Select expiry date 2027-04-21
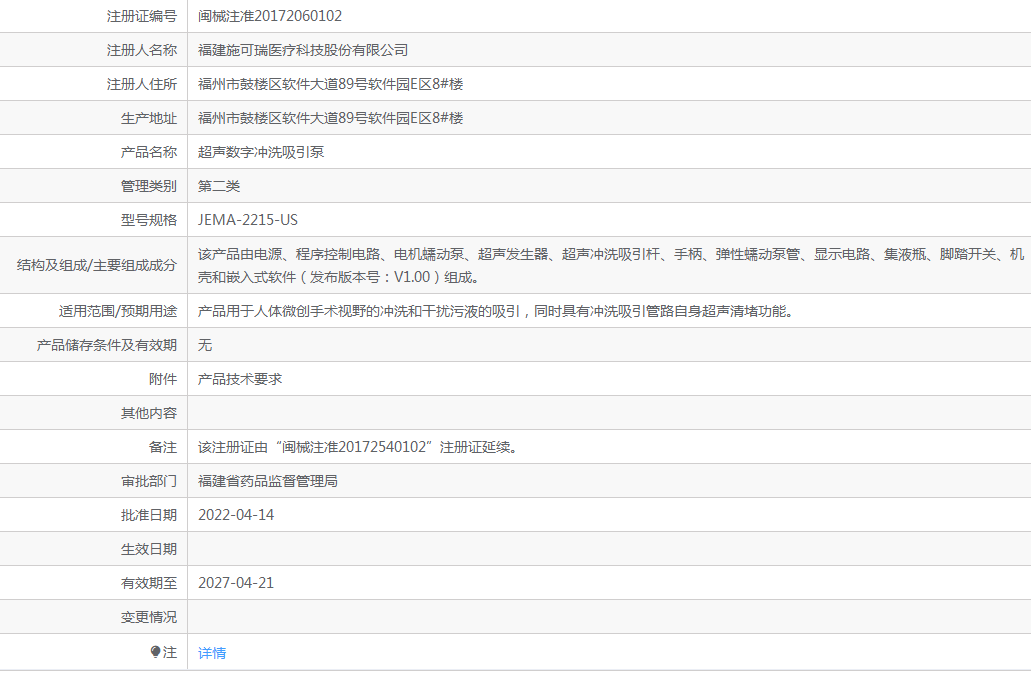 click(236, 583)
